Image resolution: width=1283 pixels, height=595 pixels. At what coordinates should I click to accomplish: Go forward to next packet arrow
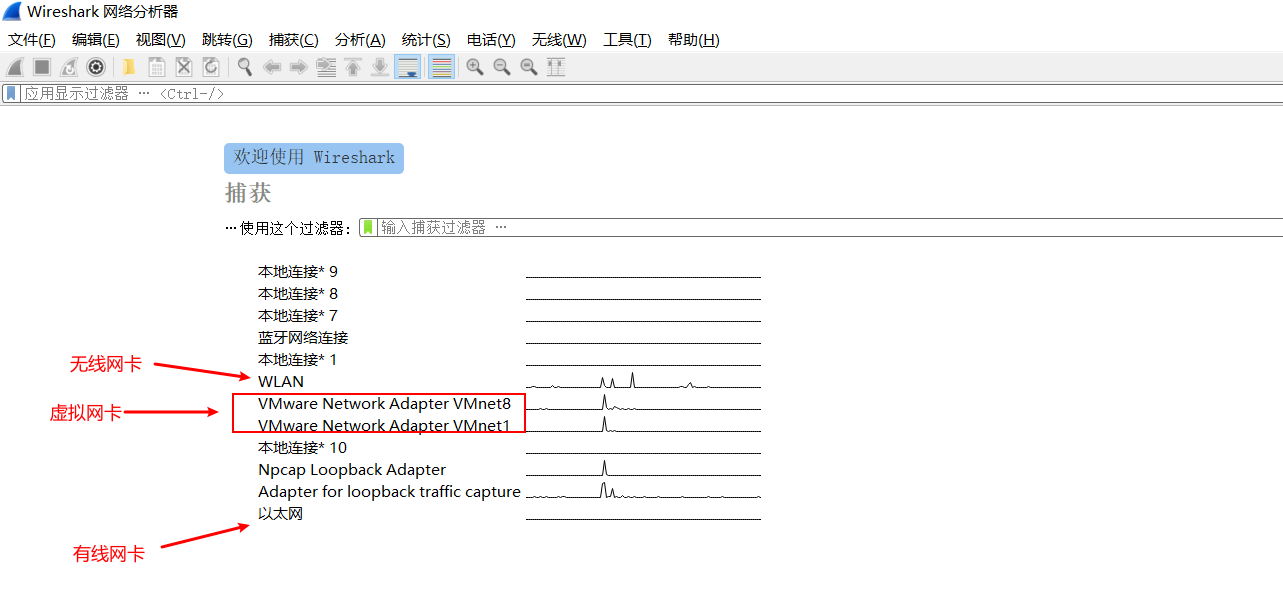point(298,67)
